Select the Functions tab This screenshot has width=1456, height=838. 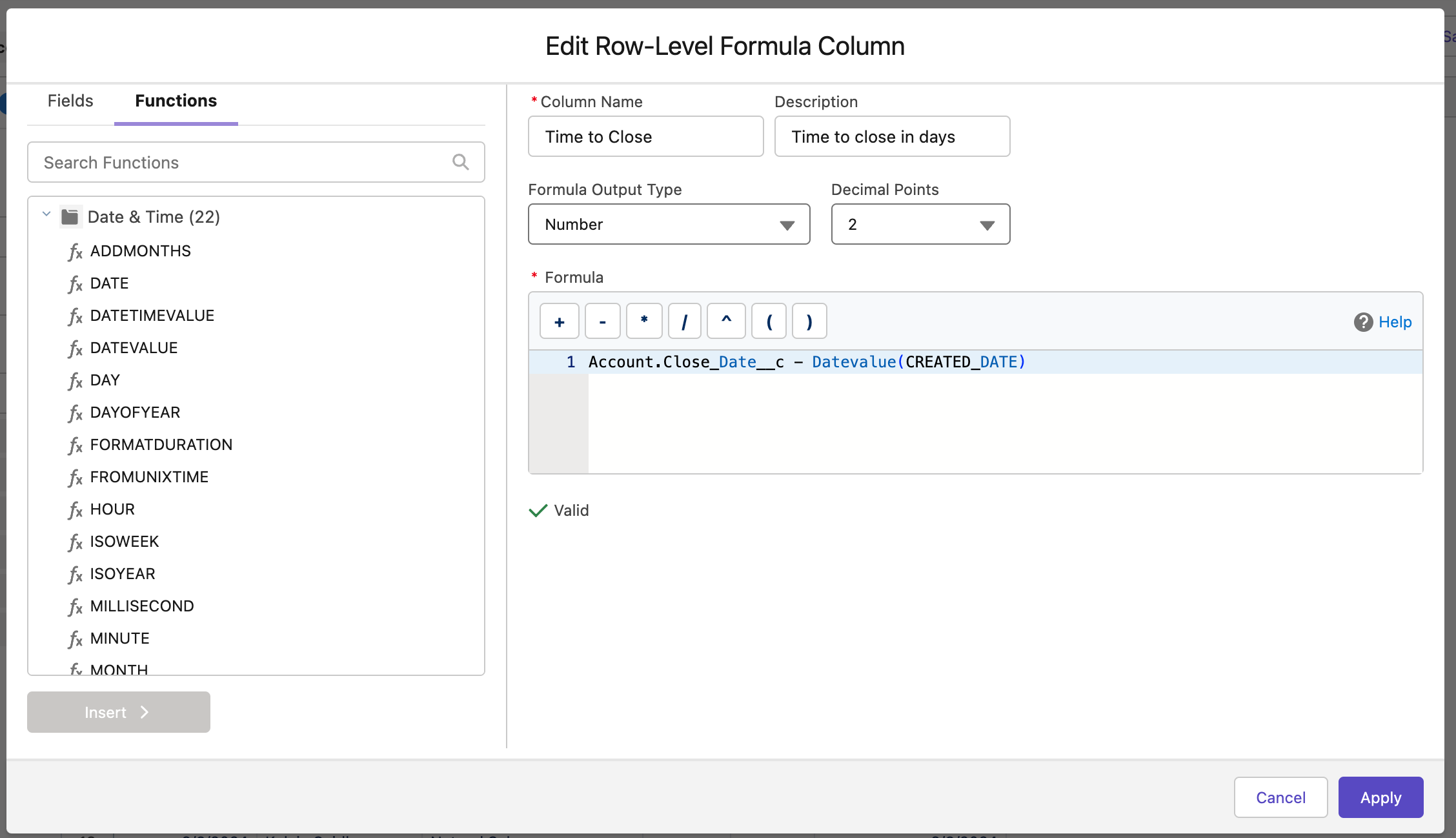(x=176, y=101)
